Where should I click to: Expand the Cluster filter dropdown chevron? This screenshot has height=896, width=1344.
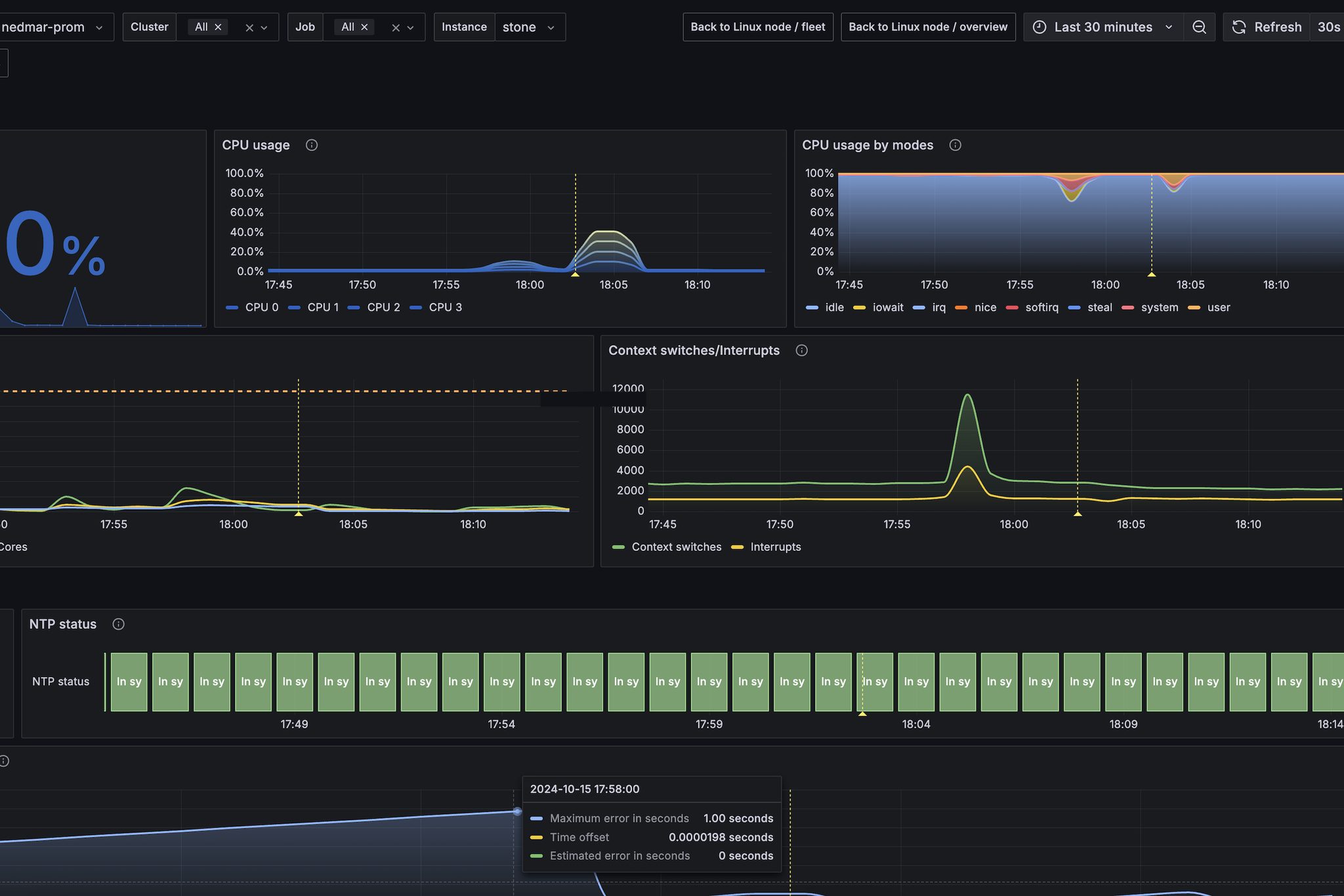264,28
